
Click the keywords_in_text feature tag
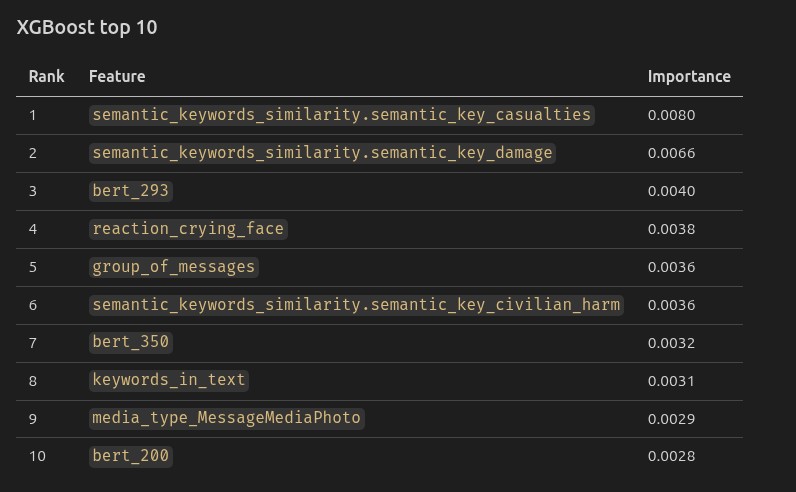pyautogui.click(x=169, y=380)
